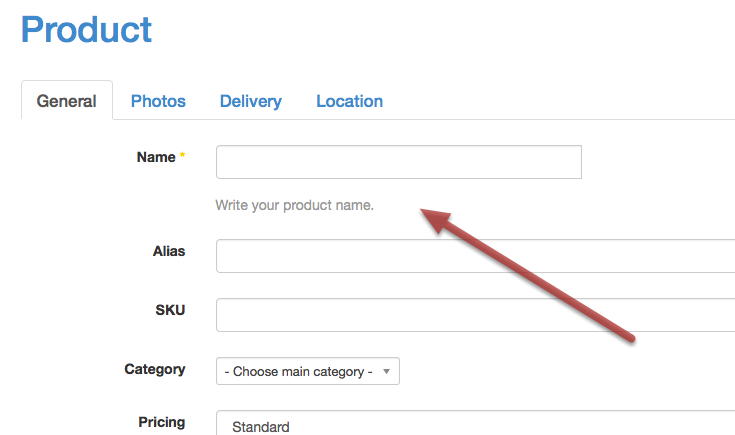The image size is (735, 435).
Task: Open the Choose main category dropdown
Action: 308,371
